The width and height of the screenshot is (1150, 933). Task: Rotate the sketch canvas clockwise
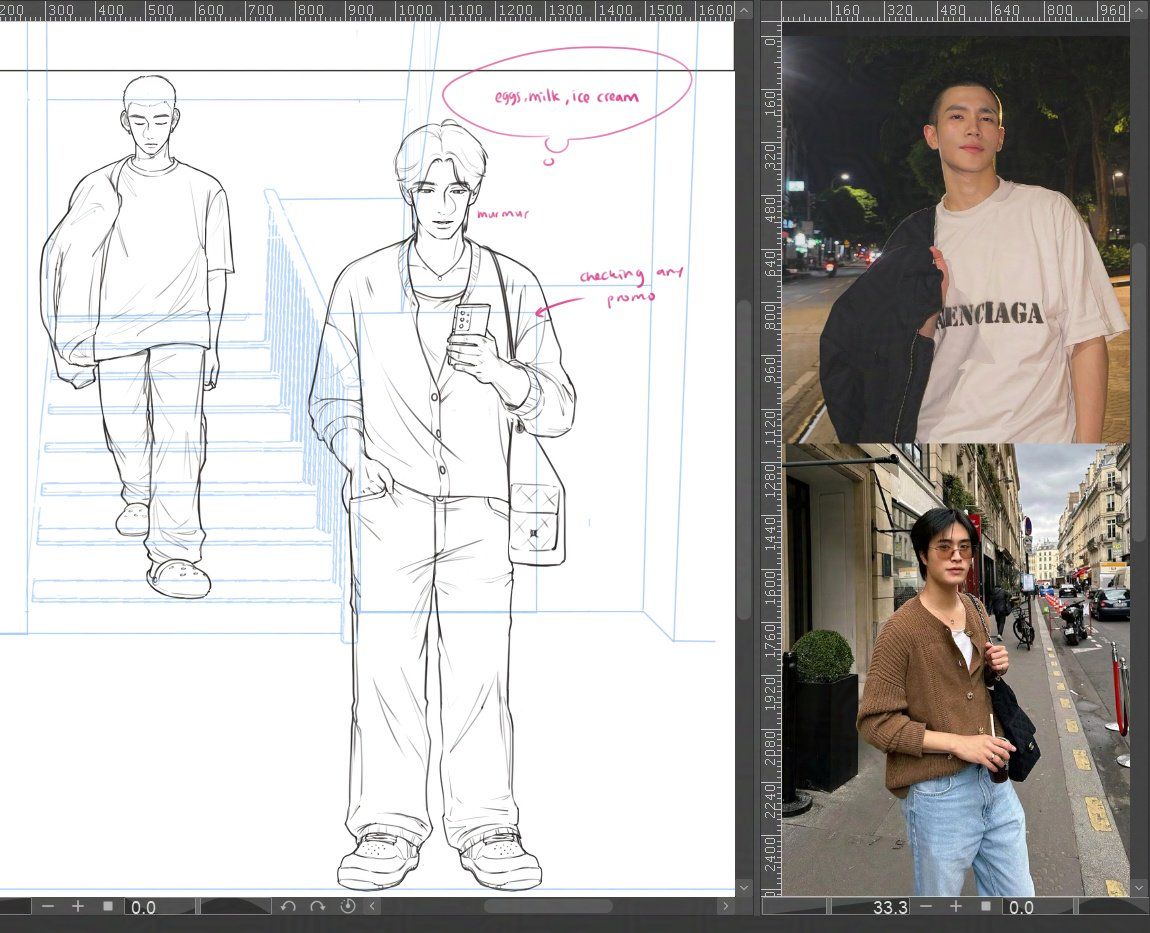pos(317,906)
